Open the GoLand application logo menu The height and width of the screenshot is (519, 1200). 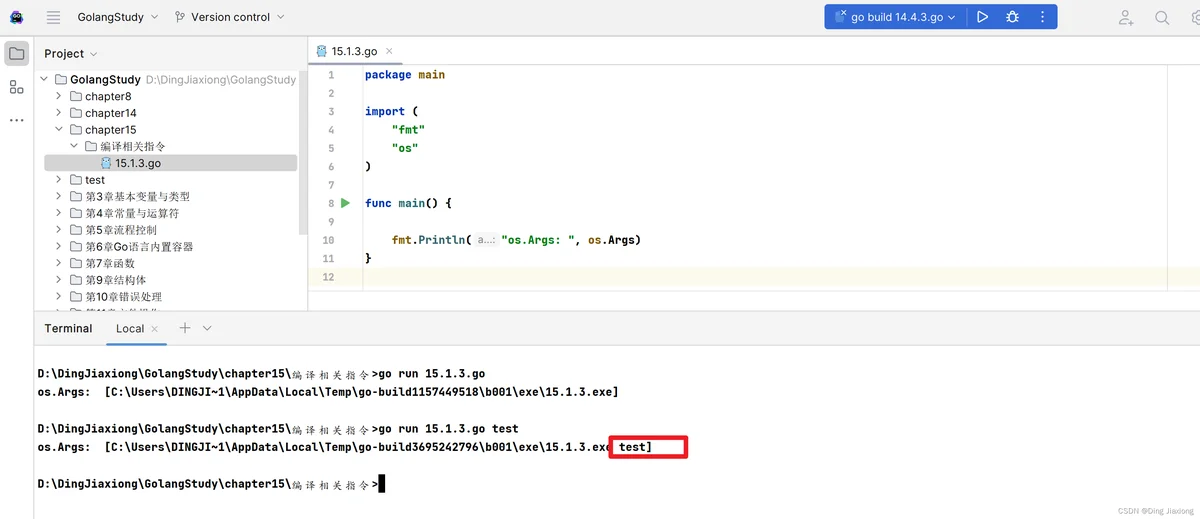(x=17, y=17)
